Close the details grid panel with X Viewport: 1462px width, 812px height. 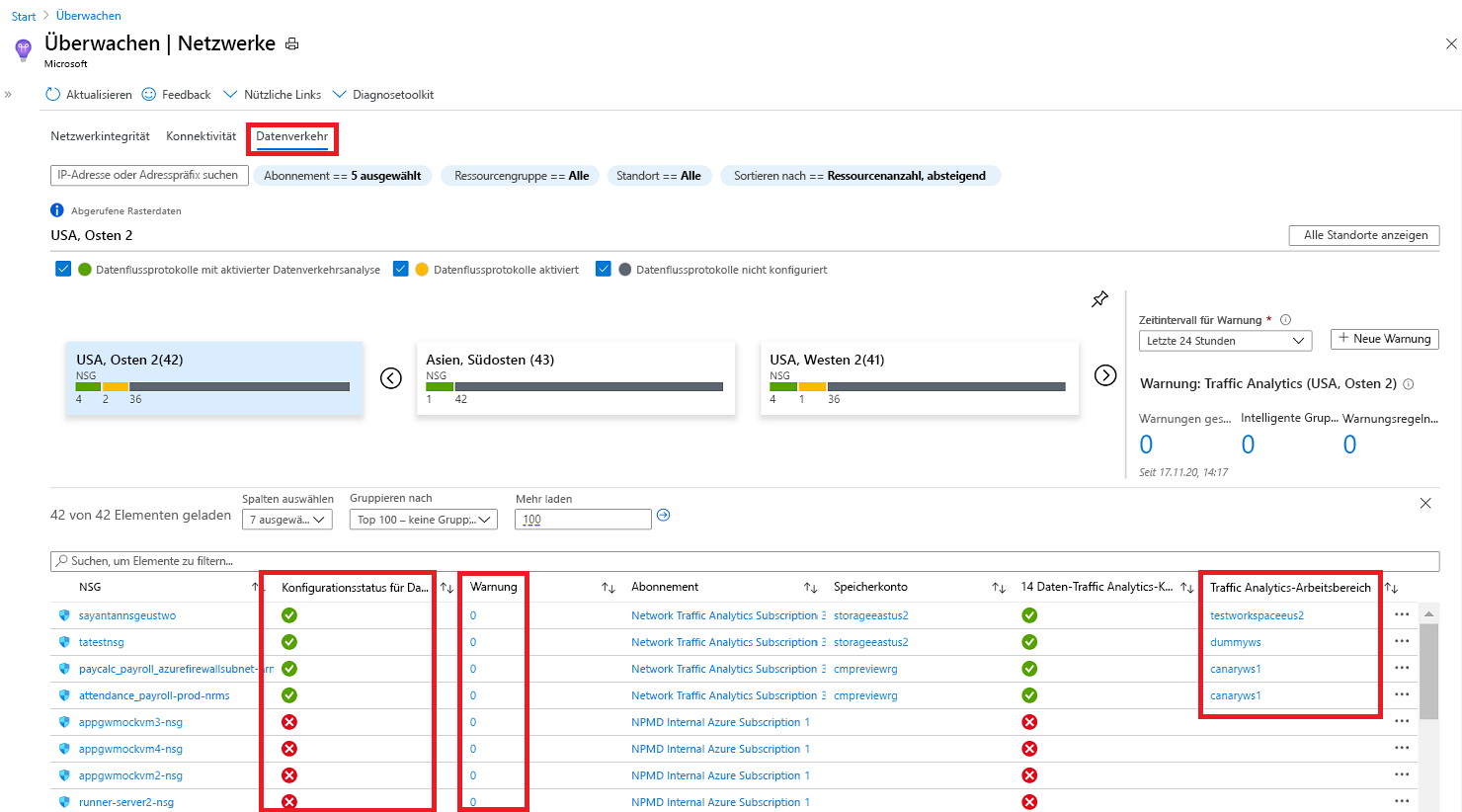click(1425, 503)
